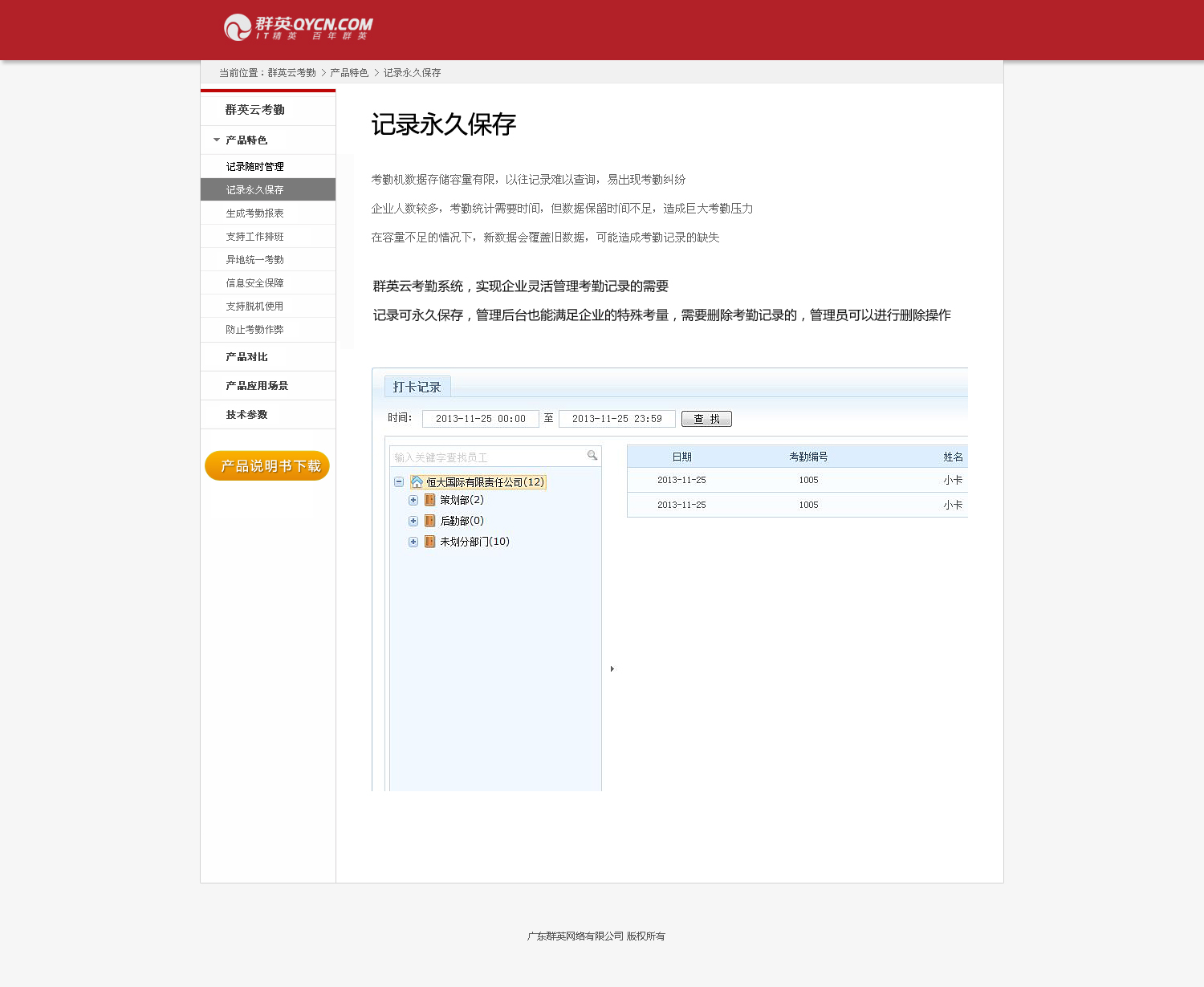The width and height of the screenshot is (1204, 987).
Task: Select 恒大国际有限责任公司(12) tree label
Action: click(486, 482)
